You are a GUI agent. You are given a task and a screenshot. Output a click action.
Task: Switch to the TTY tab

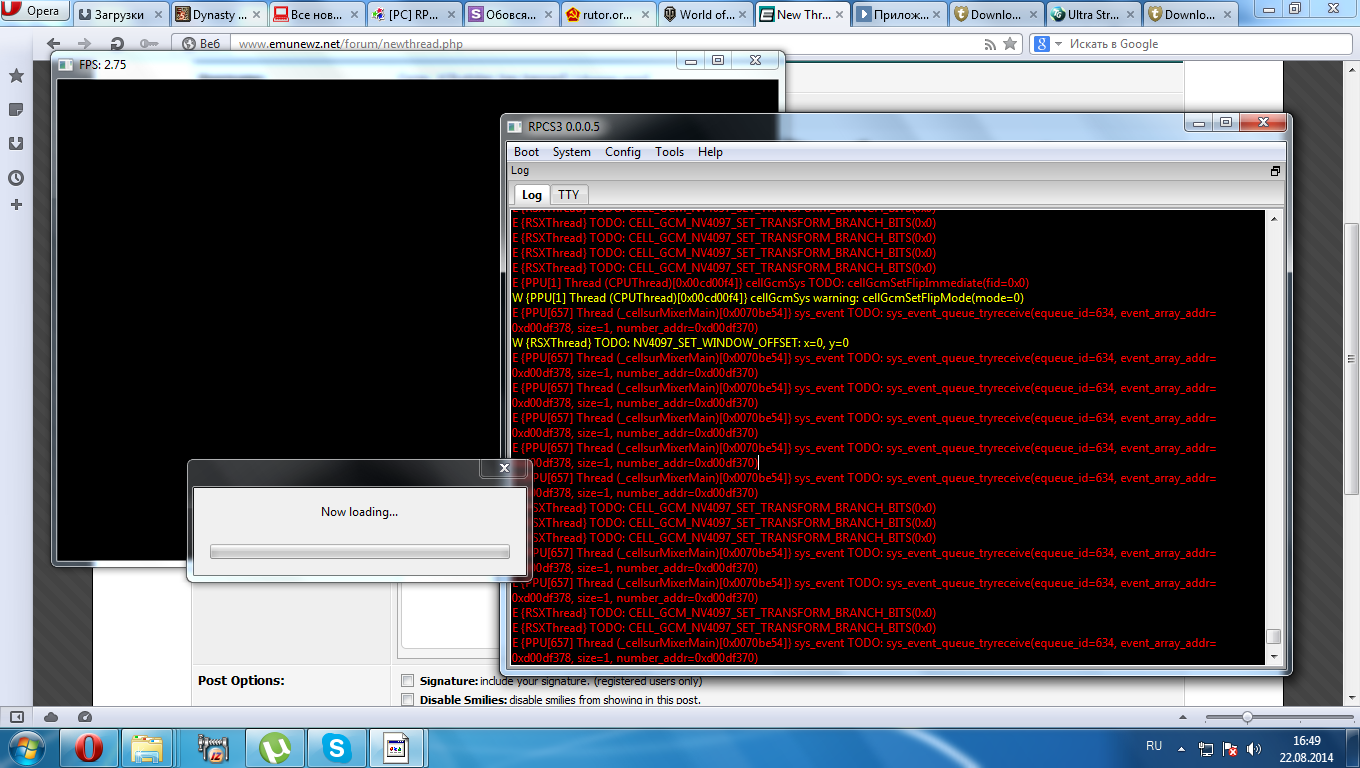point(568,195)
